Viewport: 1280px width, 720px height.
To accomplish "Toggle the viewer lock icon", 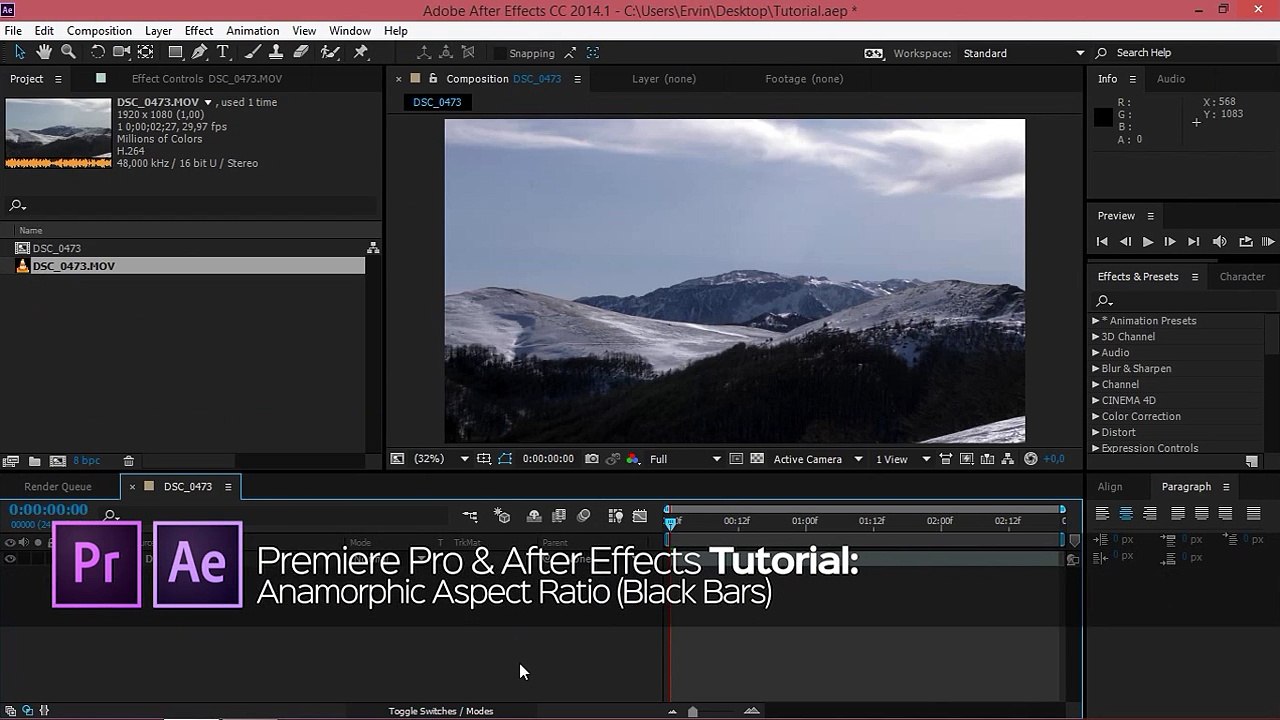I will tap(433, 78).
